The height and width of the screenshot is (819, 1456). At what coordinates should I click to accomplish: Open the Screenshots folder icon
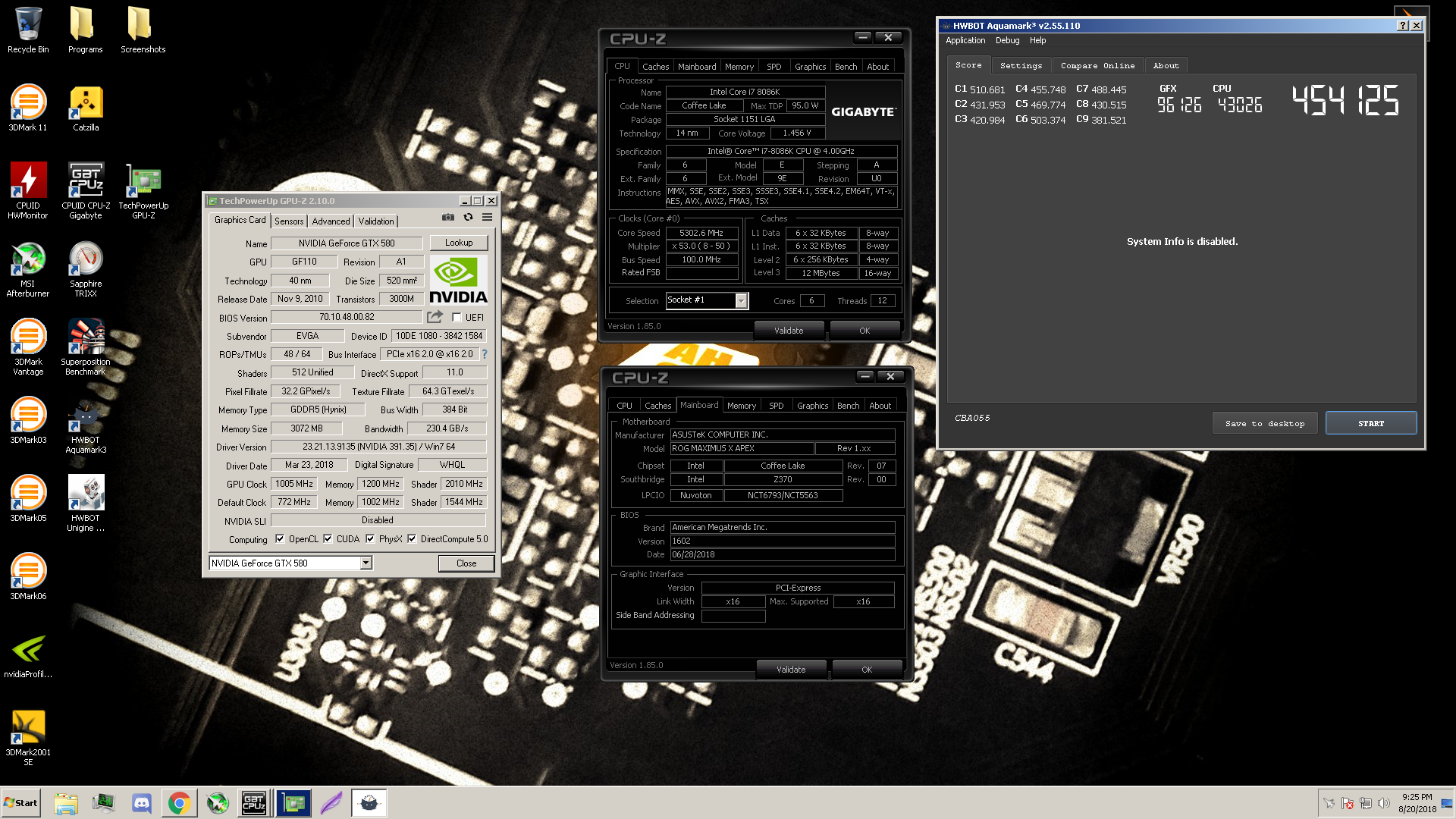(x=143, y=30)
